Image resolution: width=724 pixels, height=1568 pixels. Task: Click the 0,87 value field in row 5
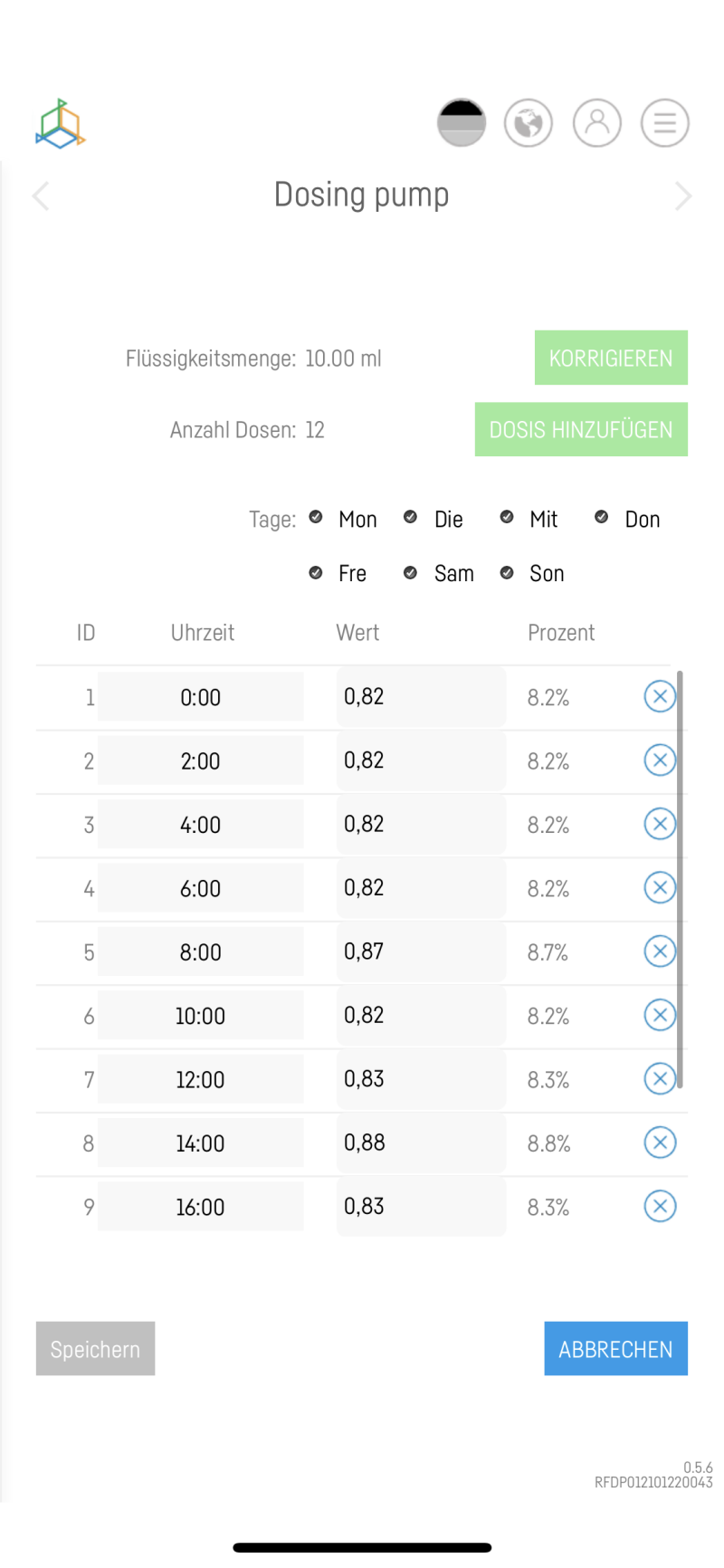(x=421, y=951)
